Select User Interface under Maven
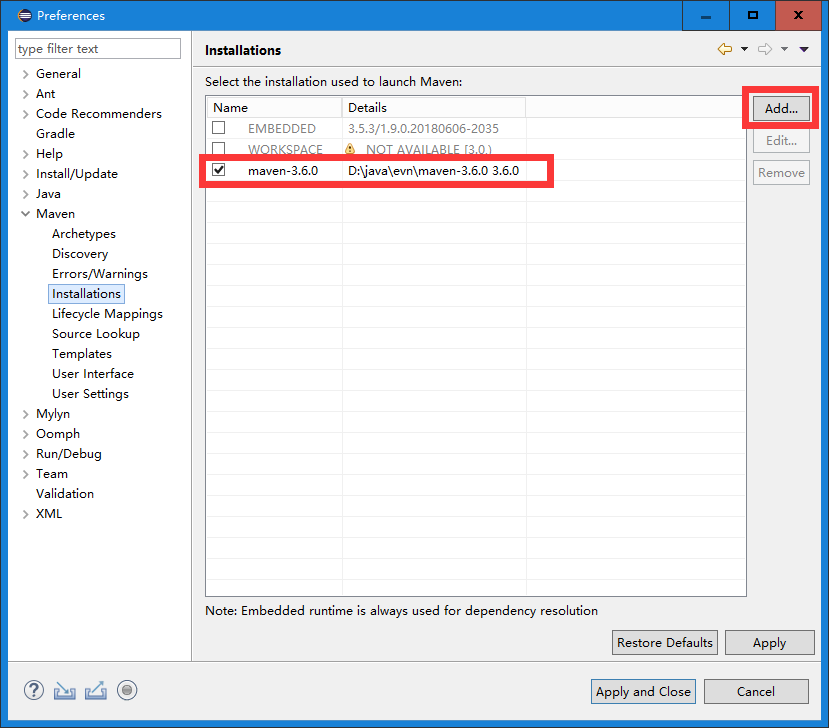The height and width of the screenshot is (728, 829). click(93, 374)
